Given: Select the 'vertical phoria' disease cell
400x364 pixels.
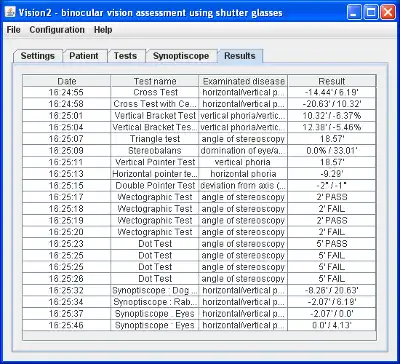Looking at the screenshot, I should coord(244,162).
